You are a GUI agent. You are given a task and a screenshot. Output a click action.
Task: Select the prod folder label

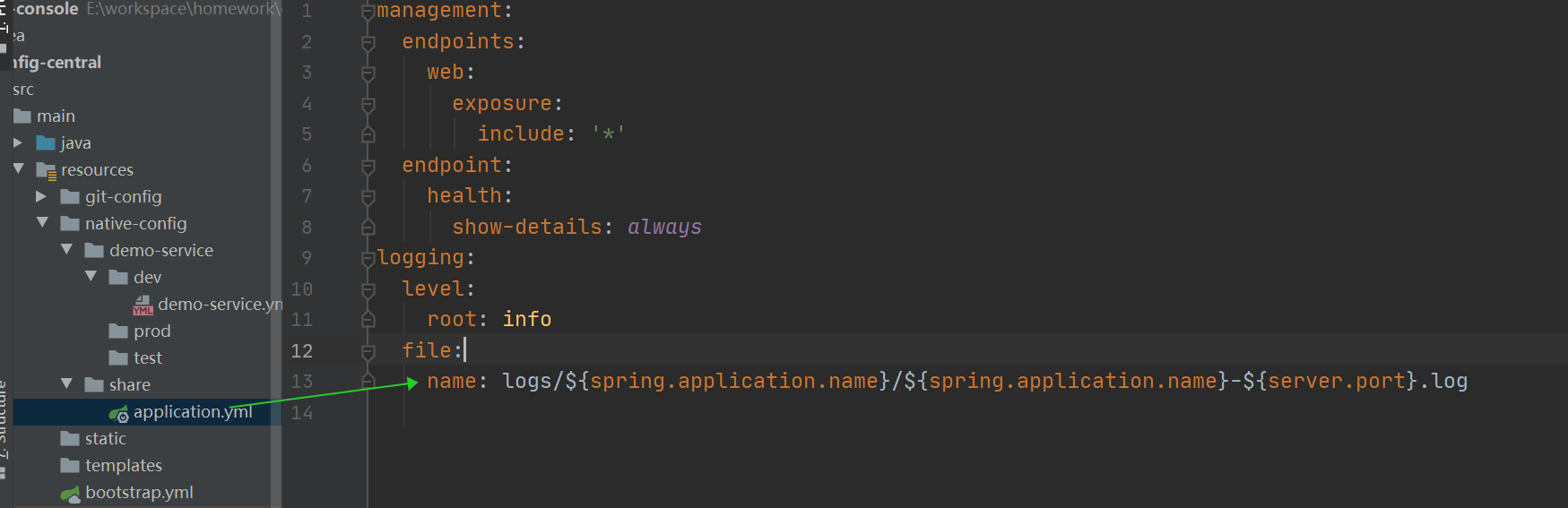tap(152, 331)
